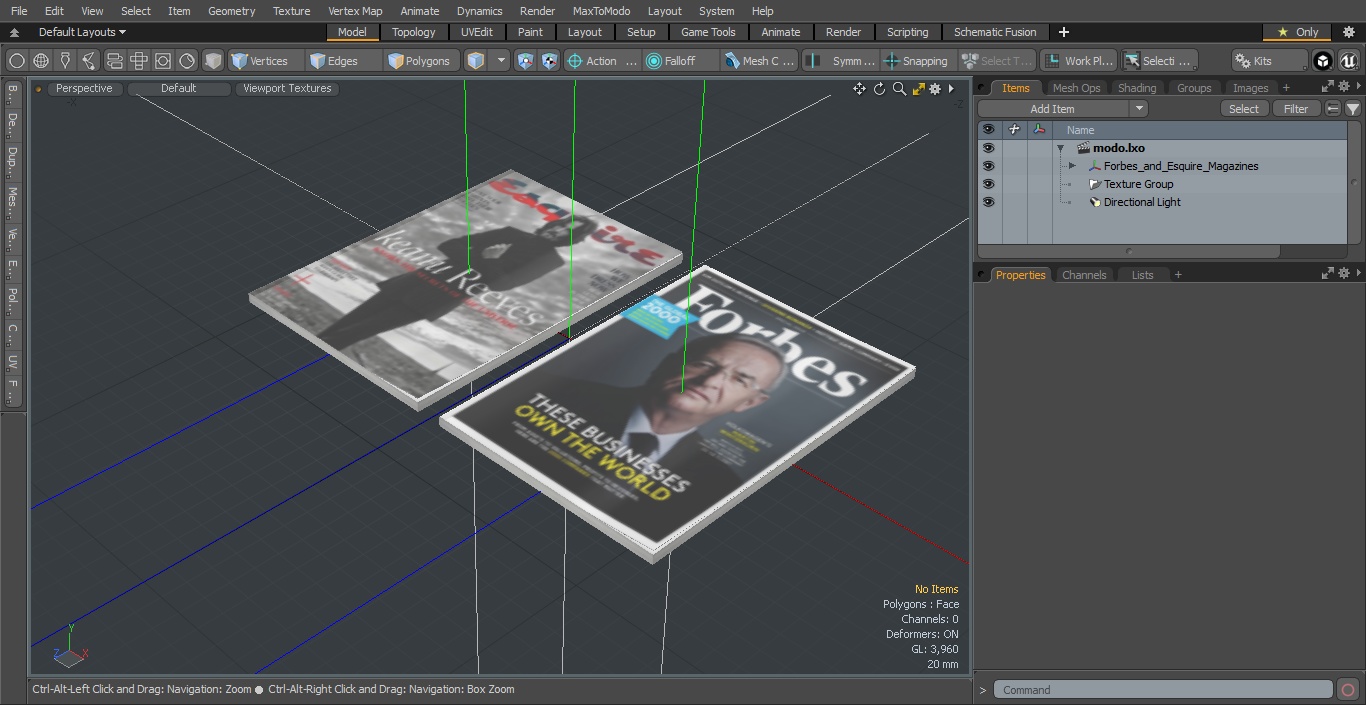Open layout settings gear at top right
The width and height of the screenshot is (1366, 705).
(x=1348, y=32)
